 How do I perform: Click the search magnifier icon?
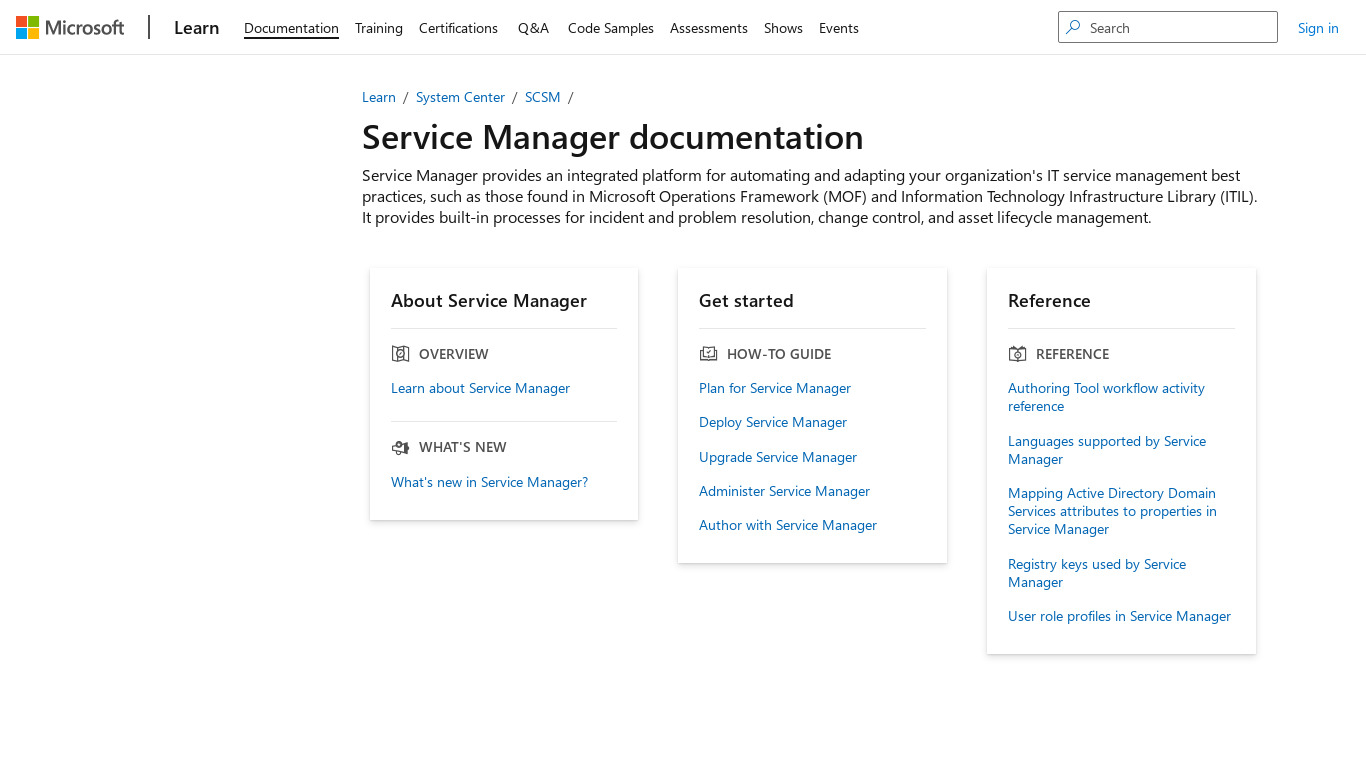click(x=1073, y=27)
